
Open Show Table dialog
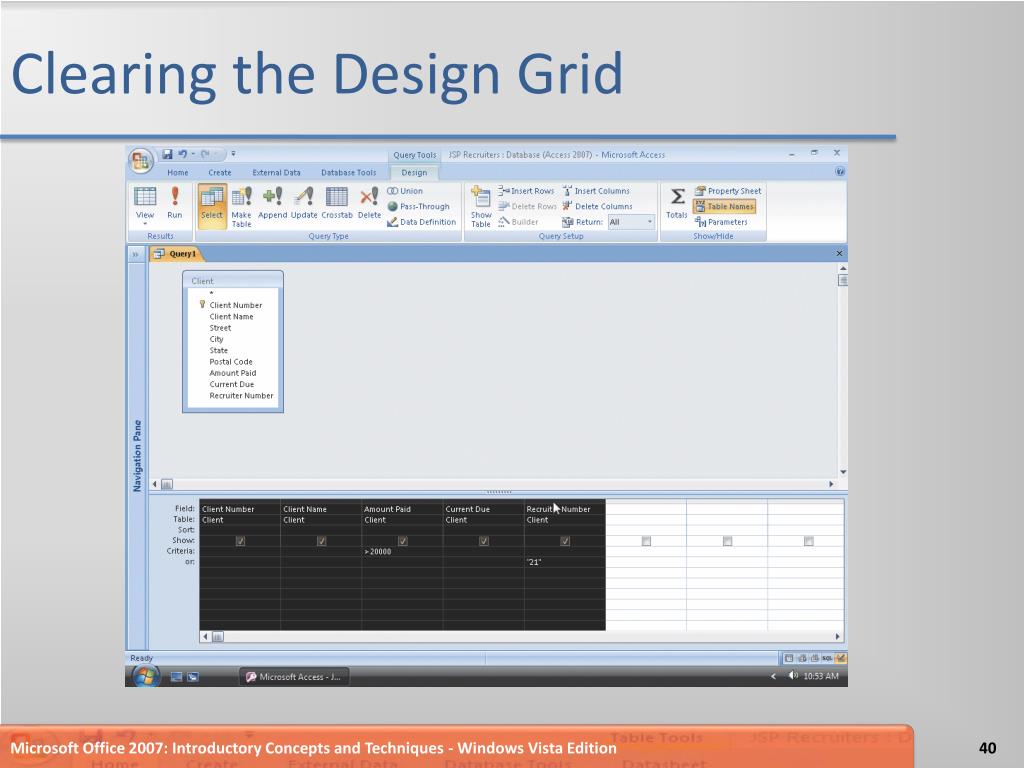pos(481,206)
